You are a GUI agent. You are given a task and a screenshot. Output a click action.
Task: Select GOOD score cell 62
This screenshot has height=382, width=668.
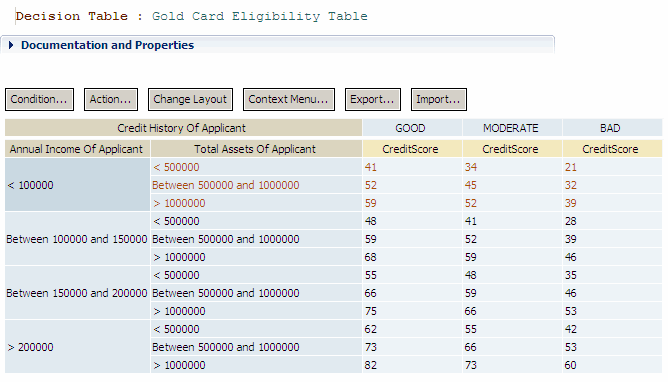coord(412,329)
